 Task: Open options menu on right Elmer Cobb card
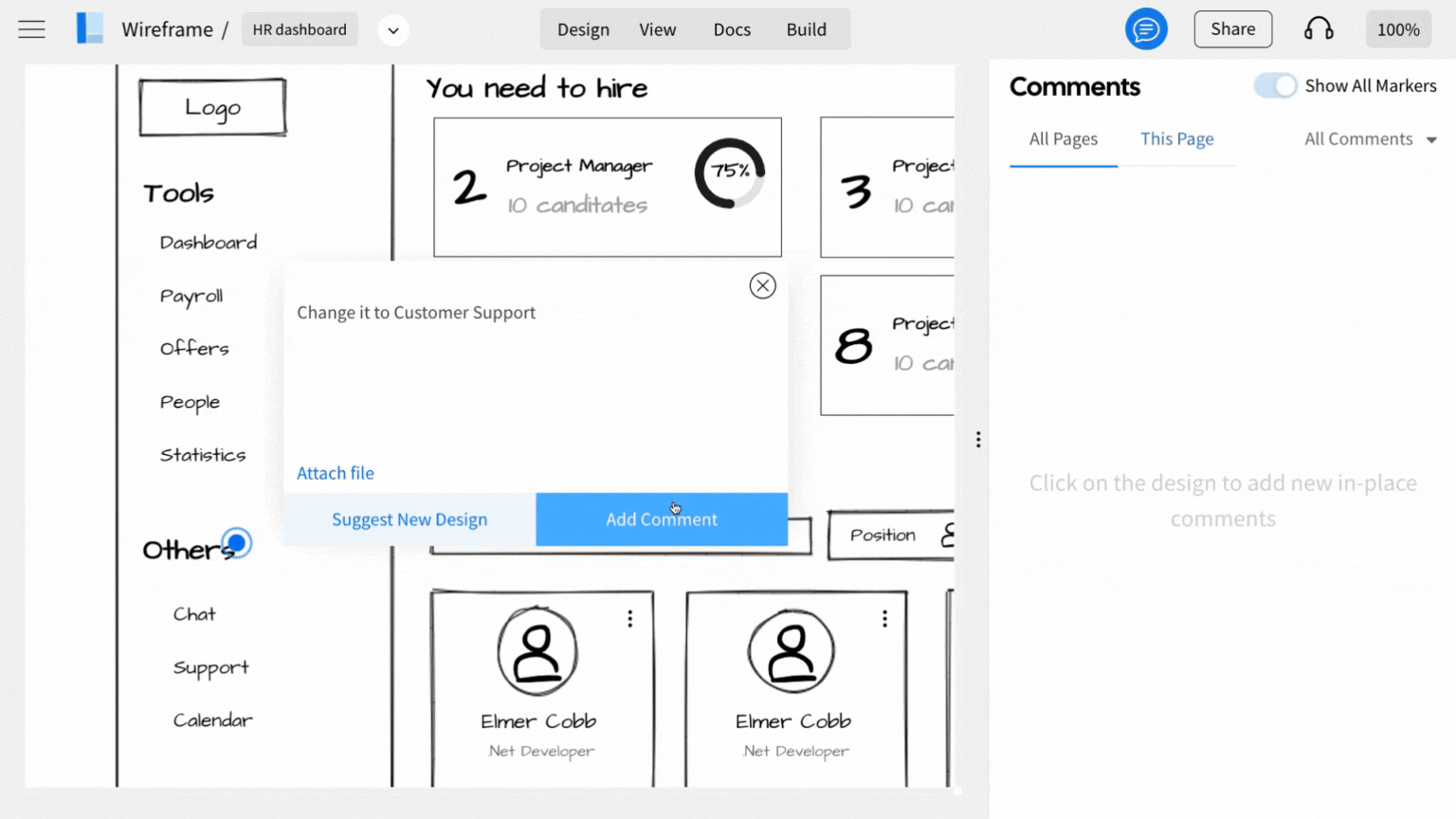(x=883, y=618)
